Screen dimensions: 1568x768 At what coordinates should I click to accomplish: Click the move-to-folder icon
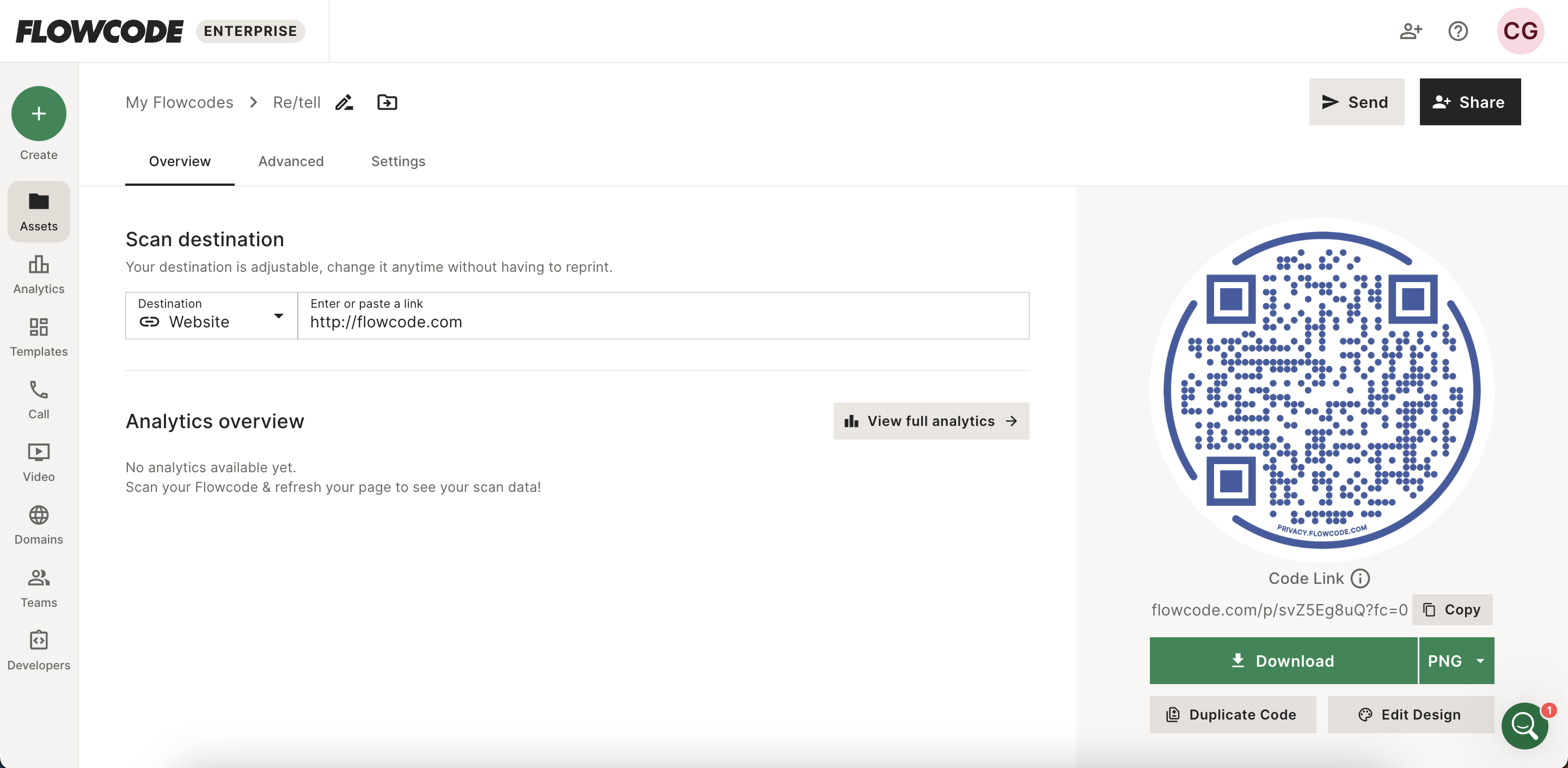[x=387, y=102]
